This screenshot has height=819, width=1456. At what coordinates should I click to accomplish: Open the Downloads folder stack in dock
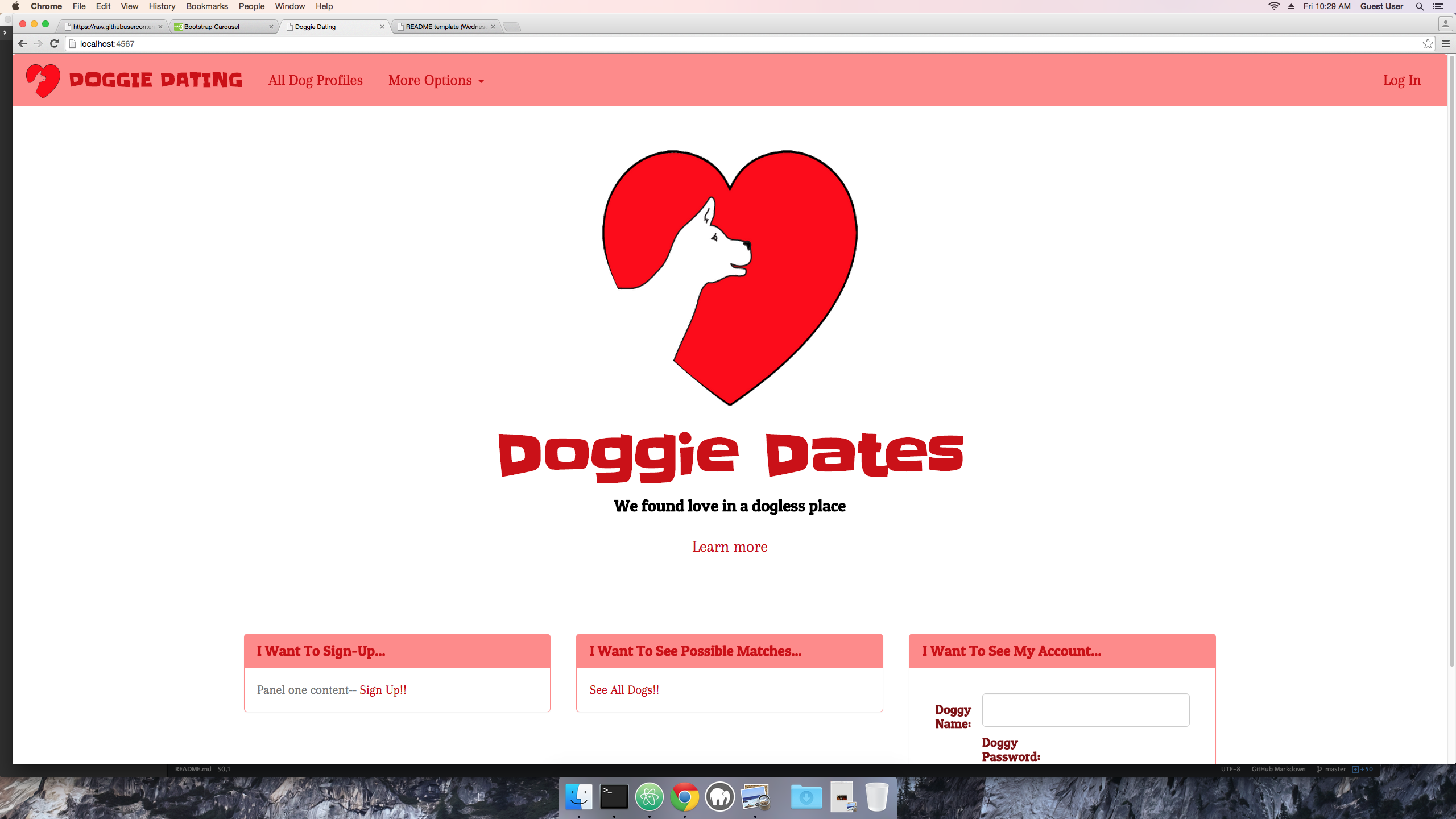click(806, 797)
